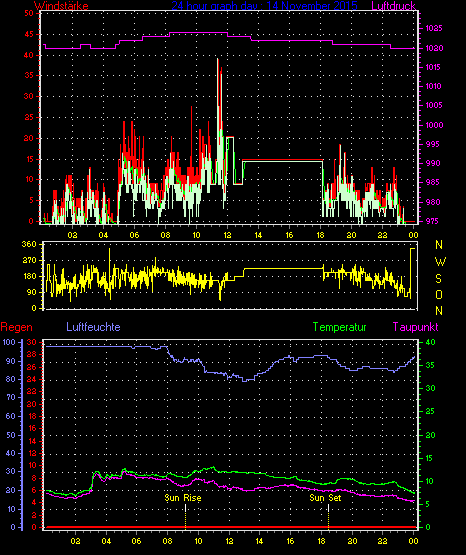Click Windstärke axis value 45
Screen dimensions: 466x555
[29, 34]
